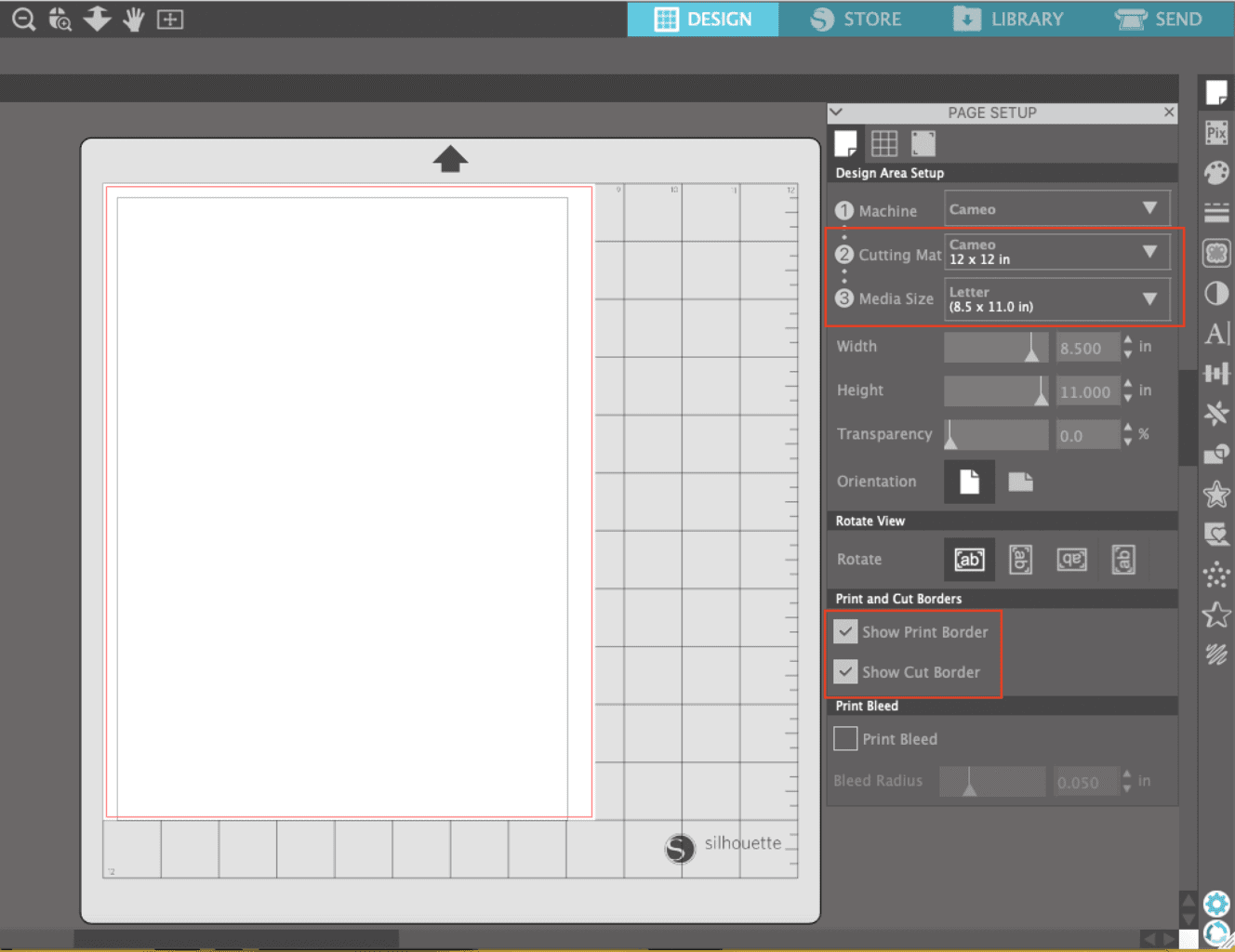Adjust the Height slider
Image resolution: width=1235 pixels, height=952 pixels.
pos(996,390)
